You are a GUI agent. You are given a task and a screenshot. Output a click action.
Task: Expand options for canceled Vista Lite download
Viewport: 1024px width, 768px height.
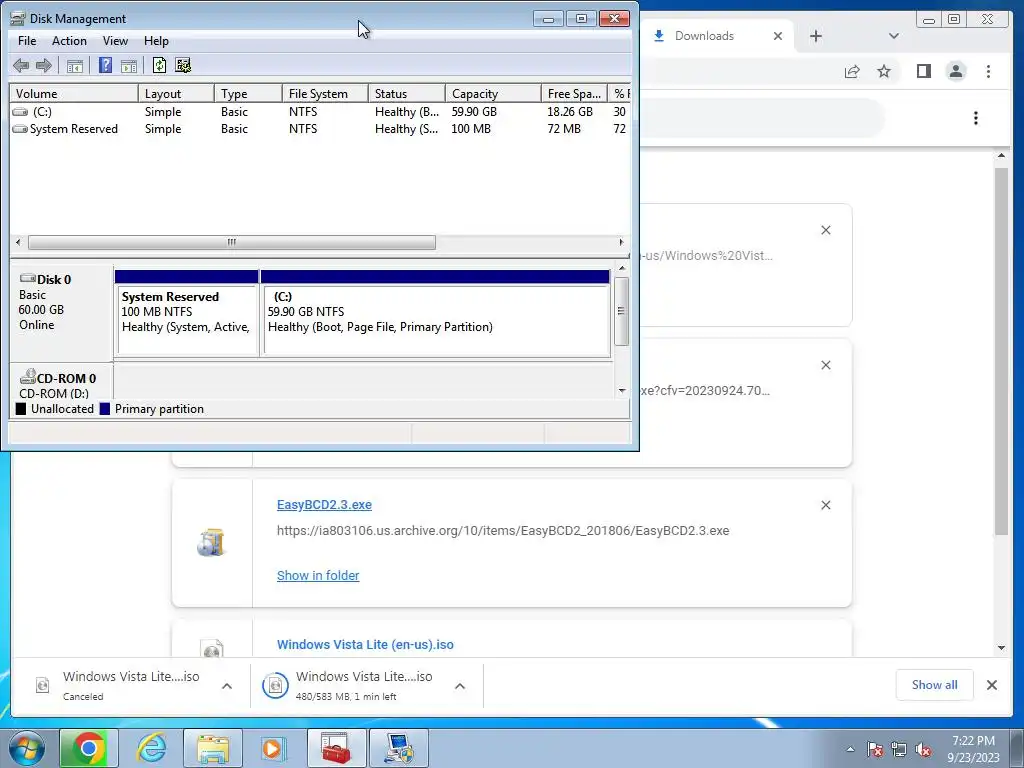[227, 686]
